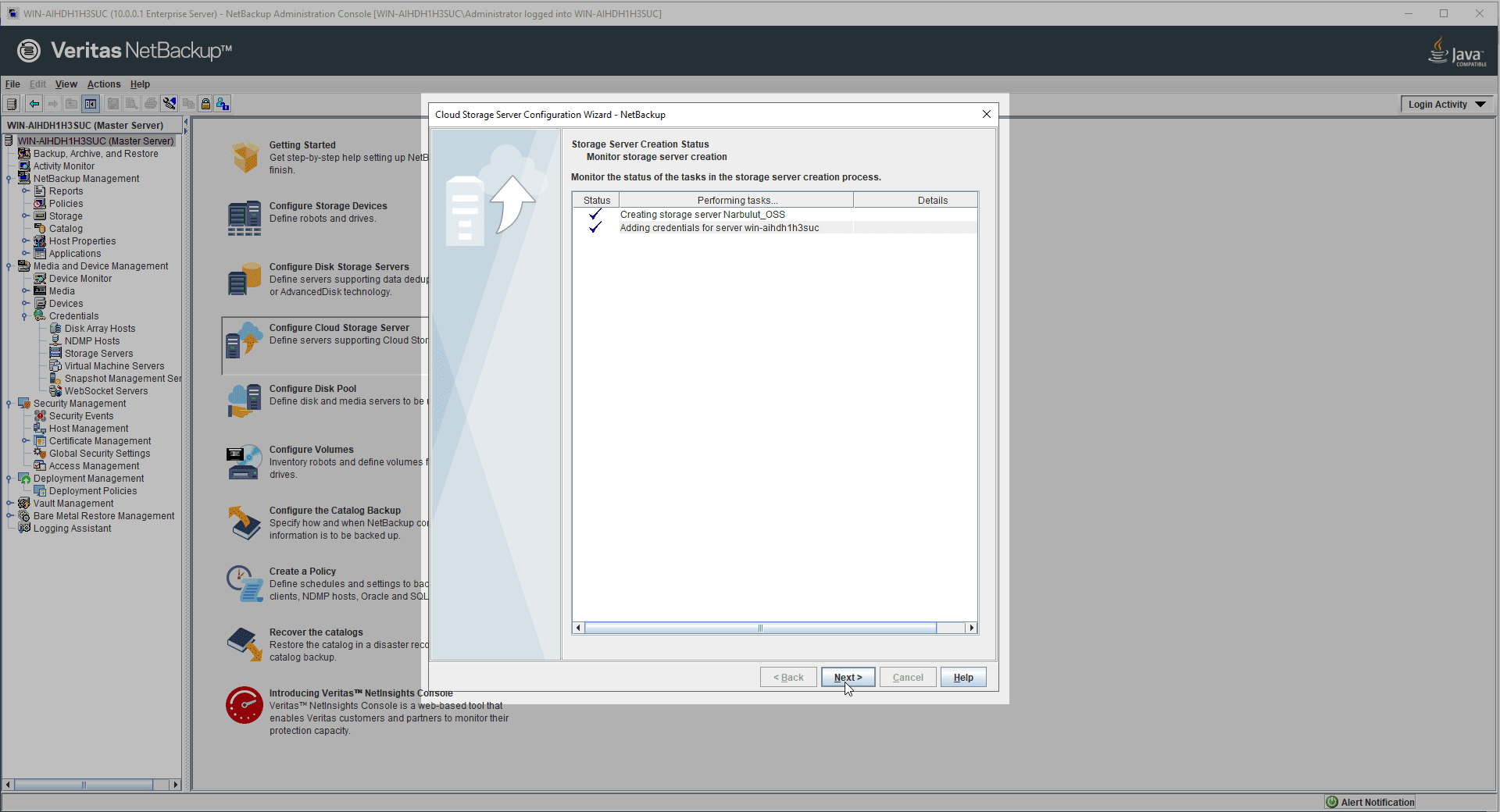
Task: Click Next in the wizard dialog
Action: coord(848,678)
